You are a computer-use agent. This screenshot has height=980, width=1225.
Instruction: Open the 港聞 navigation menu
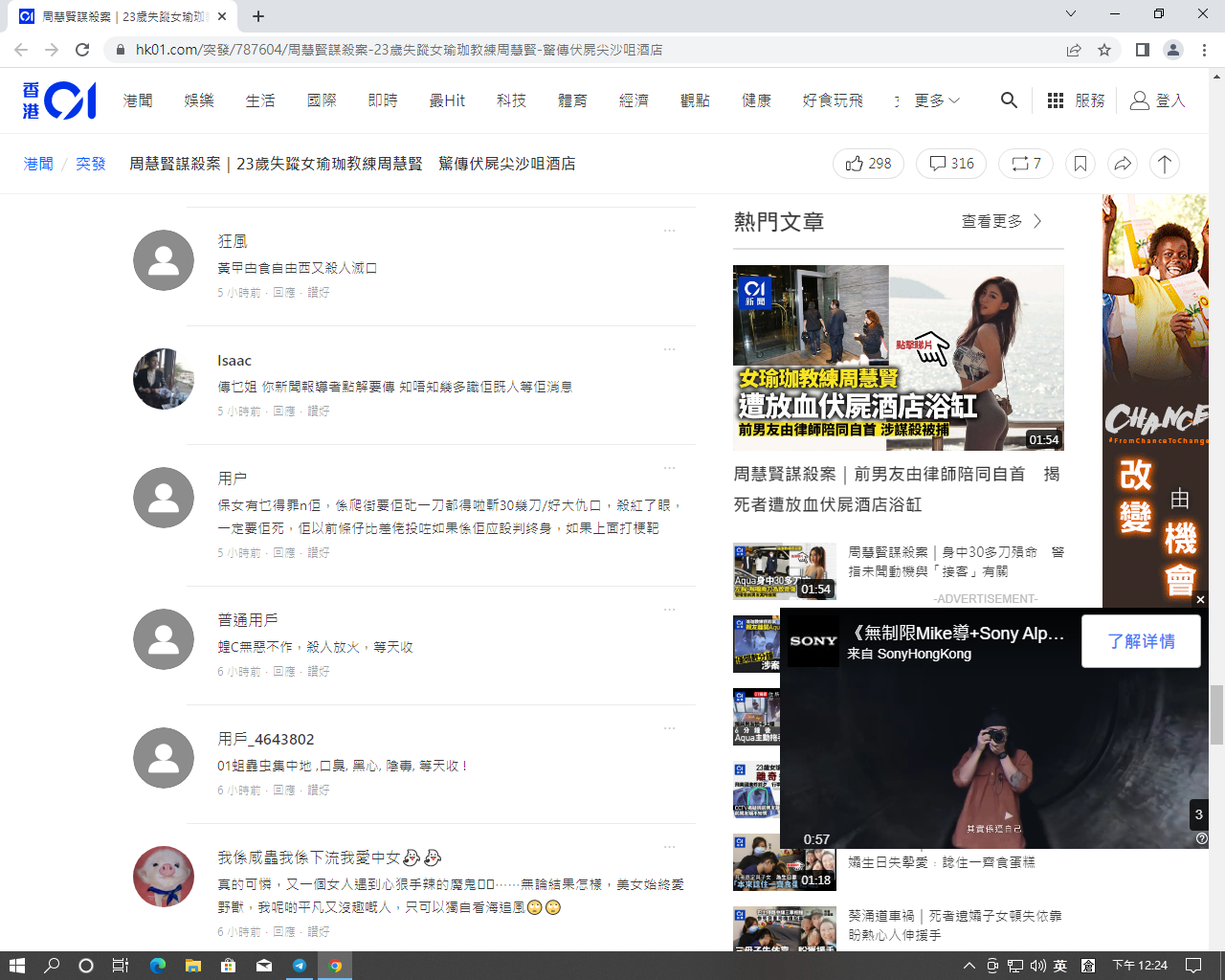coord(138,100)
